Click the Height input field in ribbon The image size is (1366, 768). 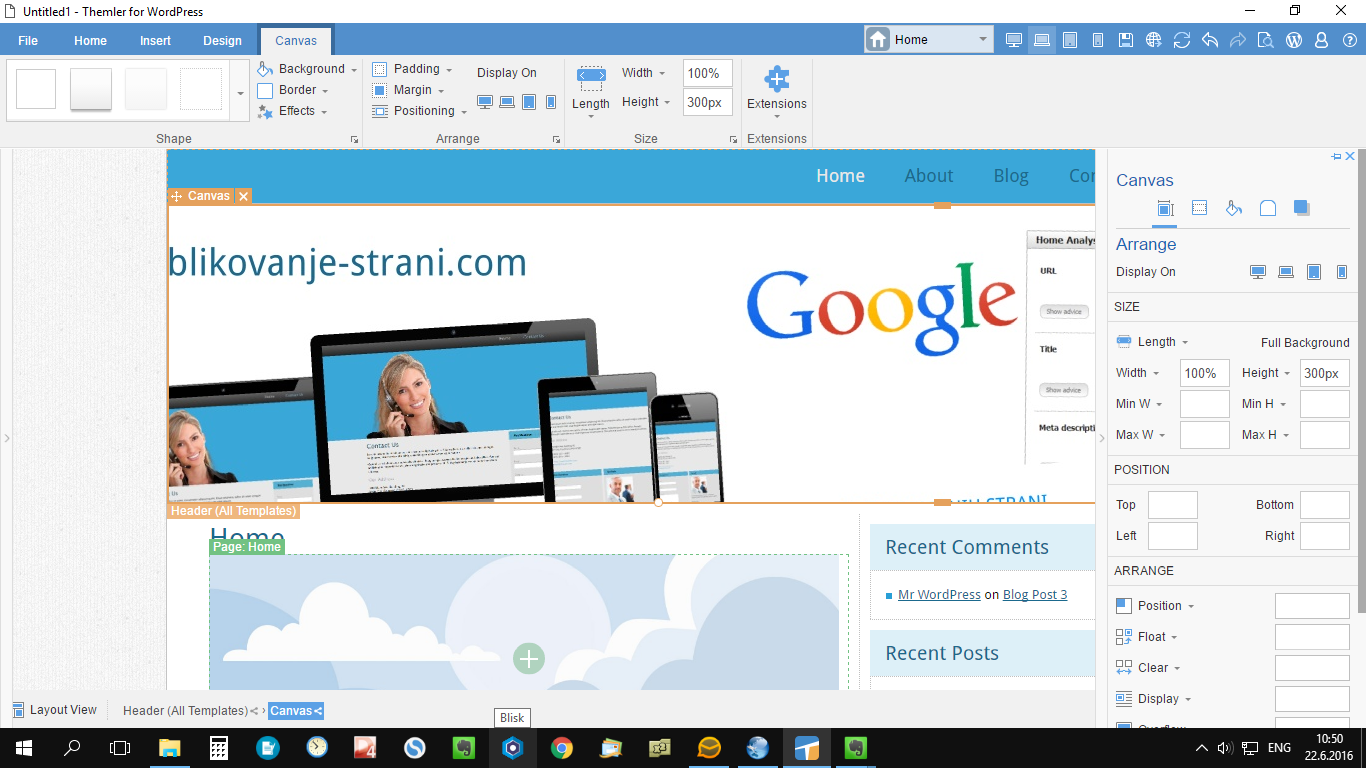pos(707,102)
